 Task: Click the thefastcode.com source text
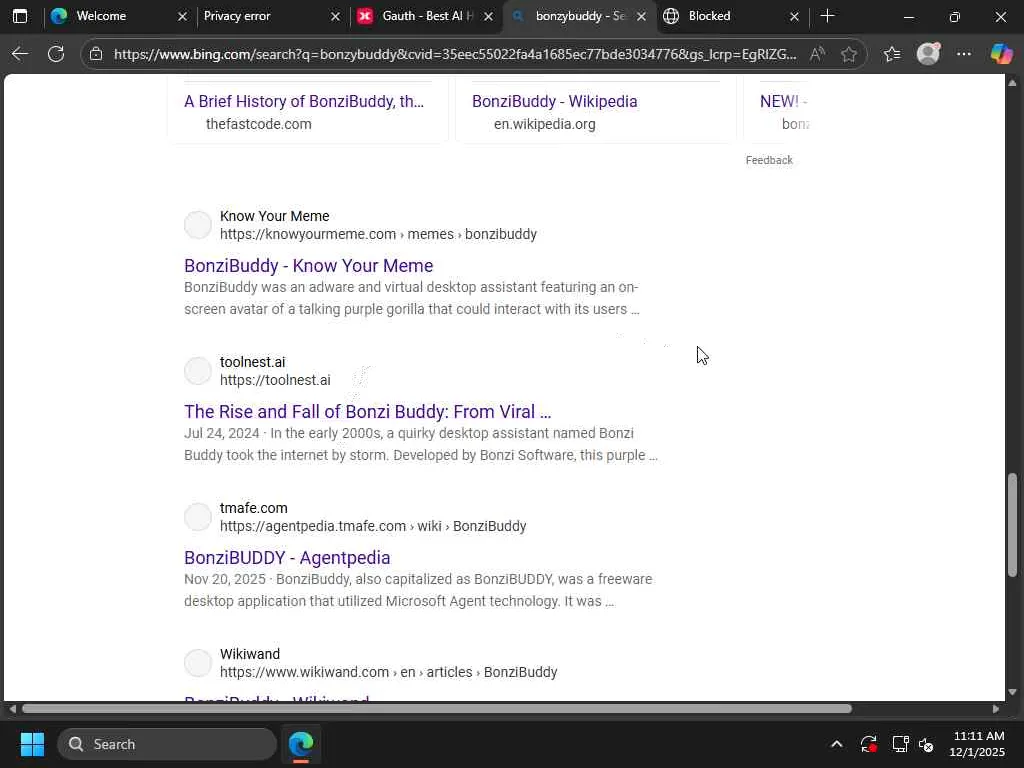(259, 124)
